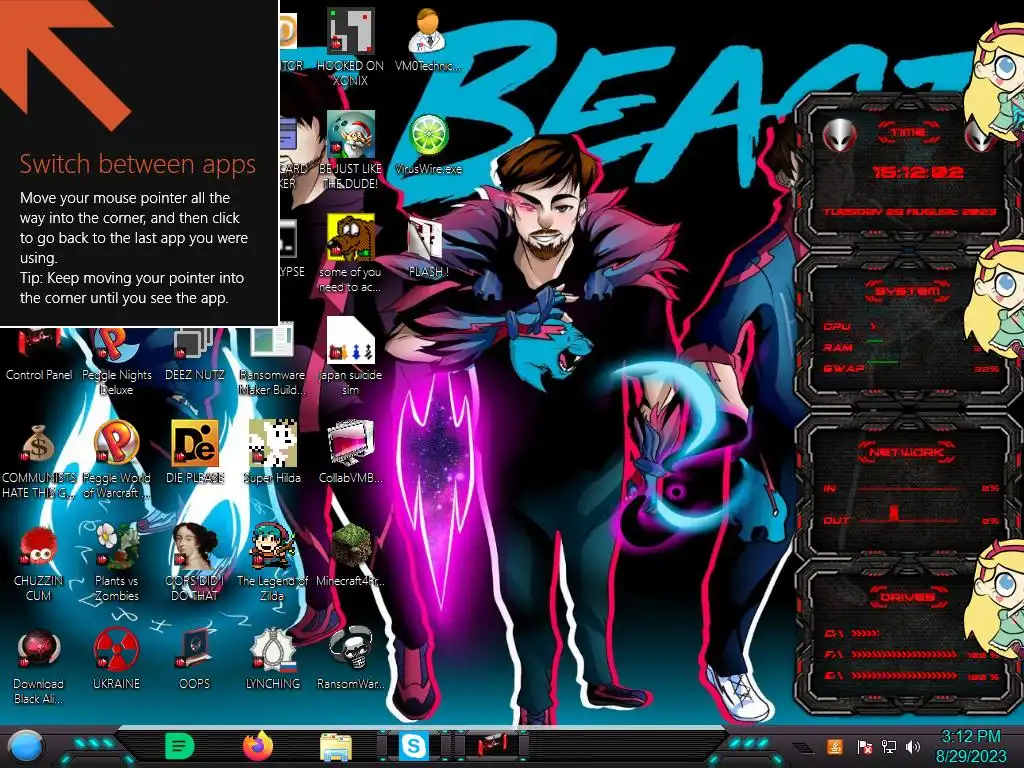The image size is (1024, 768).
Task: Select the OOPS DID I DO THAT portrait icon
Action: tap(195, 563)
